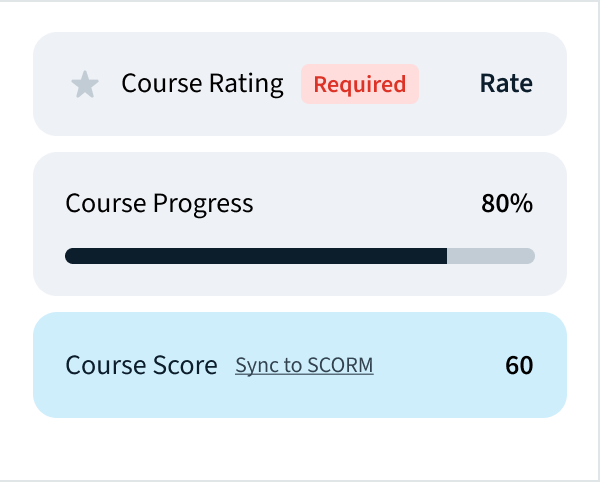Click empty space between Course Progress and 80%

367,204
